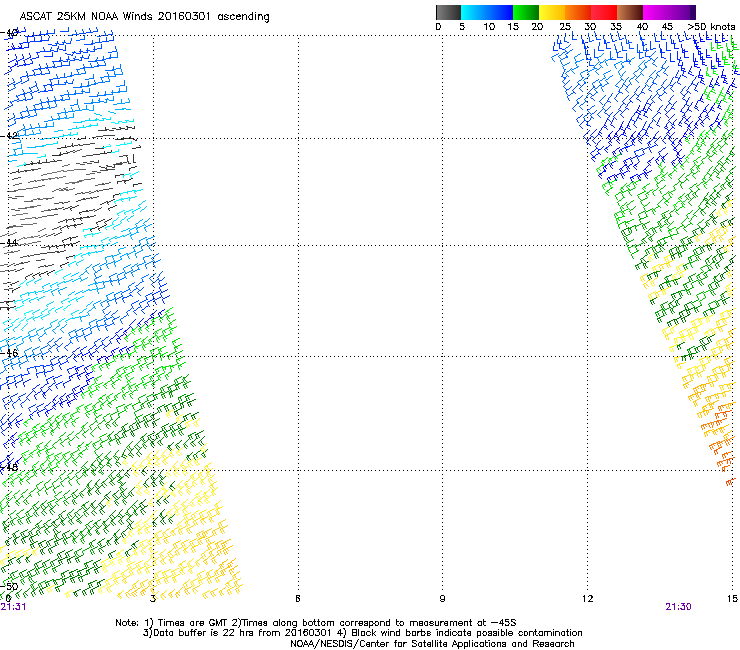Click the legend value '25'

click(565, 27)
